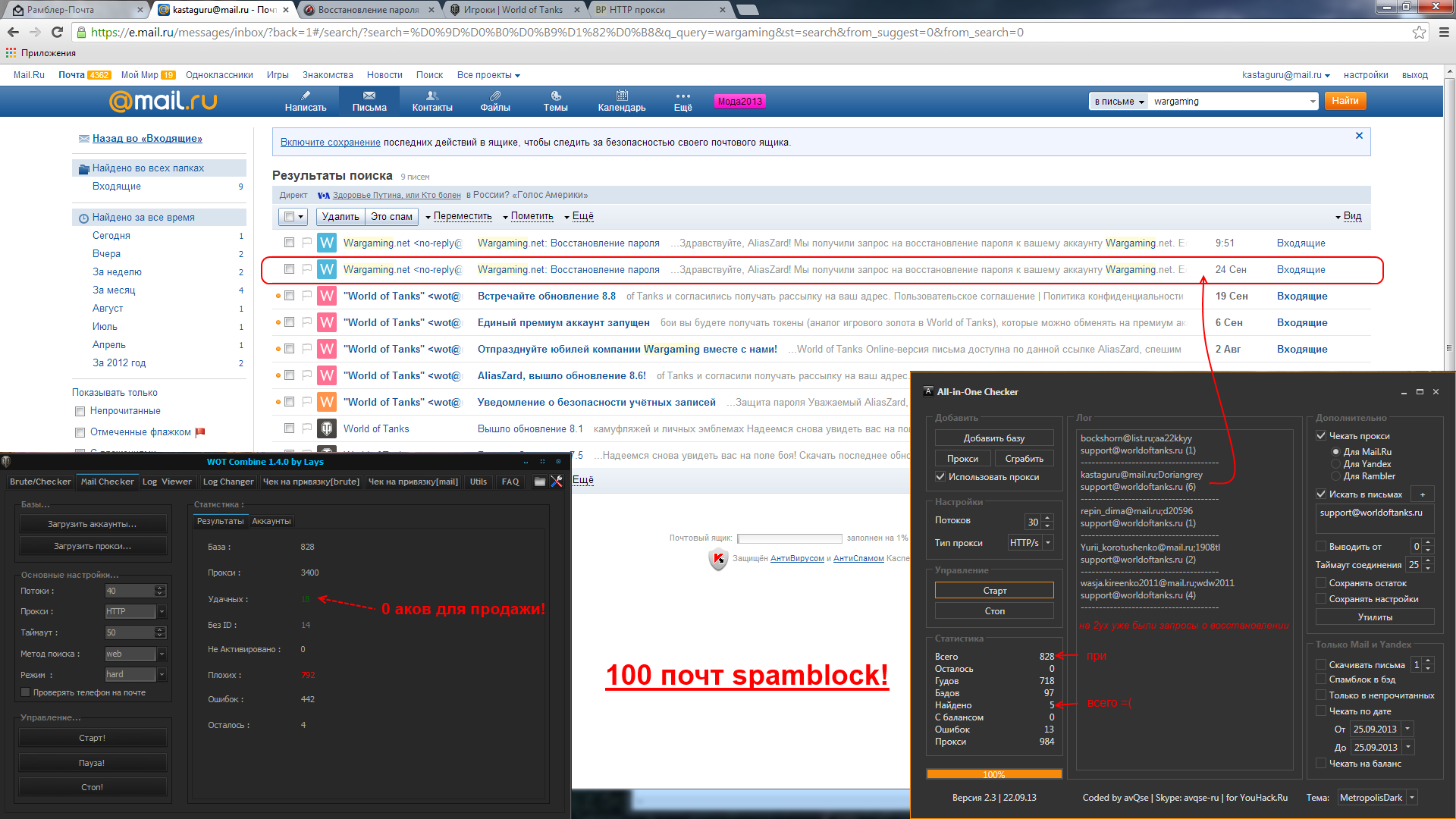Viewport: 1456px width, 819px height.
Task: Click the wargaming search input field
Action: [1227, 102]
